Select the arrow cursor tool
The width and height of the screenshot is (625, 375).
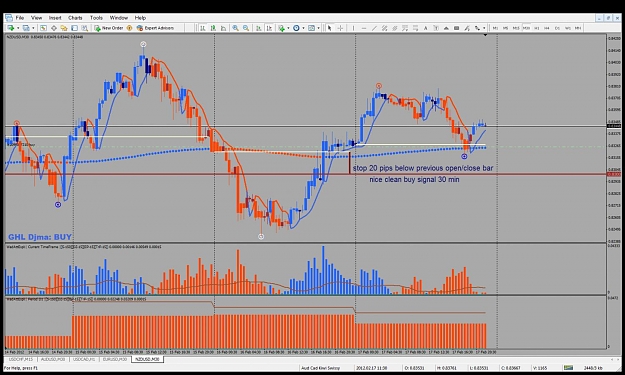click(x=329, y=28)
